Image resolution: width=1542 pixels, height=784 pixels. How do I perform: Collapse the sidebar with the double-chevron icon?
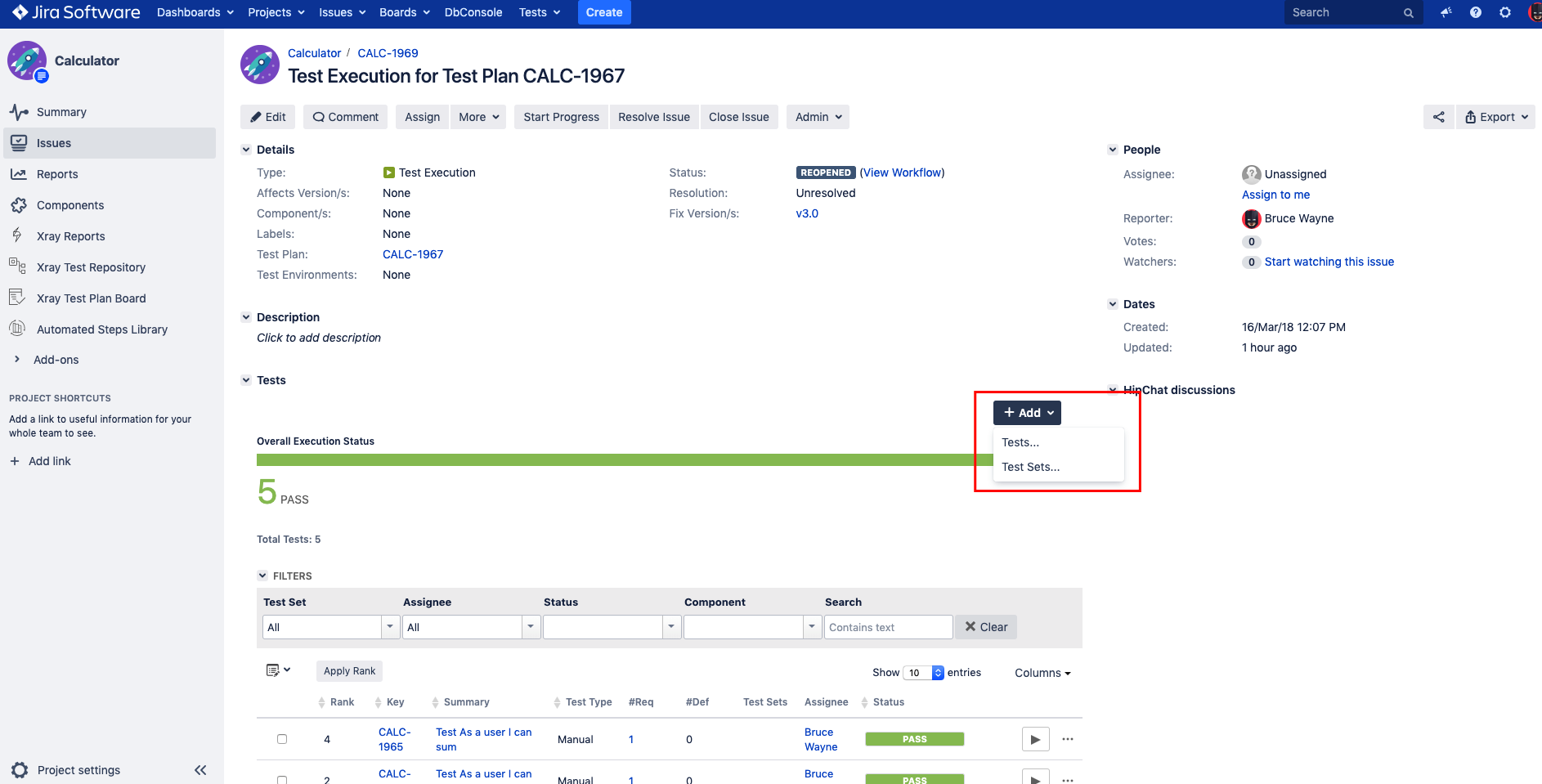(200, 770)
